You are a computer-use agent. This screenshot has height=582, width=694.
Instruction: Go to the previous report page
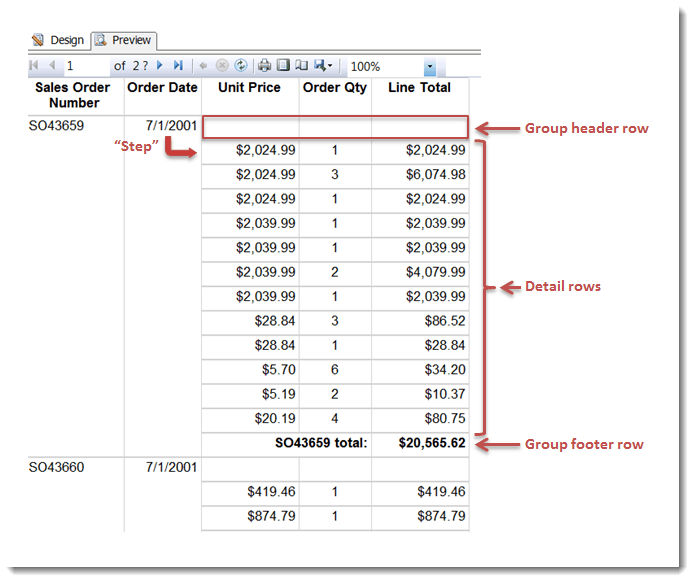pos(52,66)
